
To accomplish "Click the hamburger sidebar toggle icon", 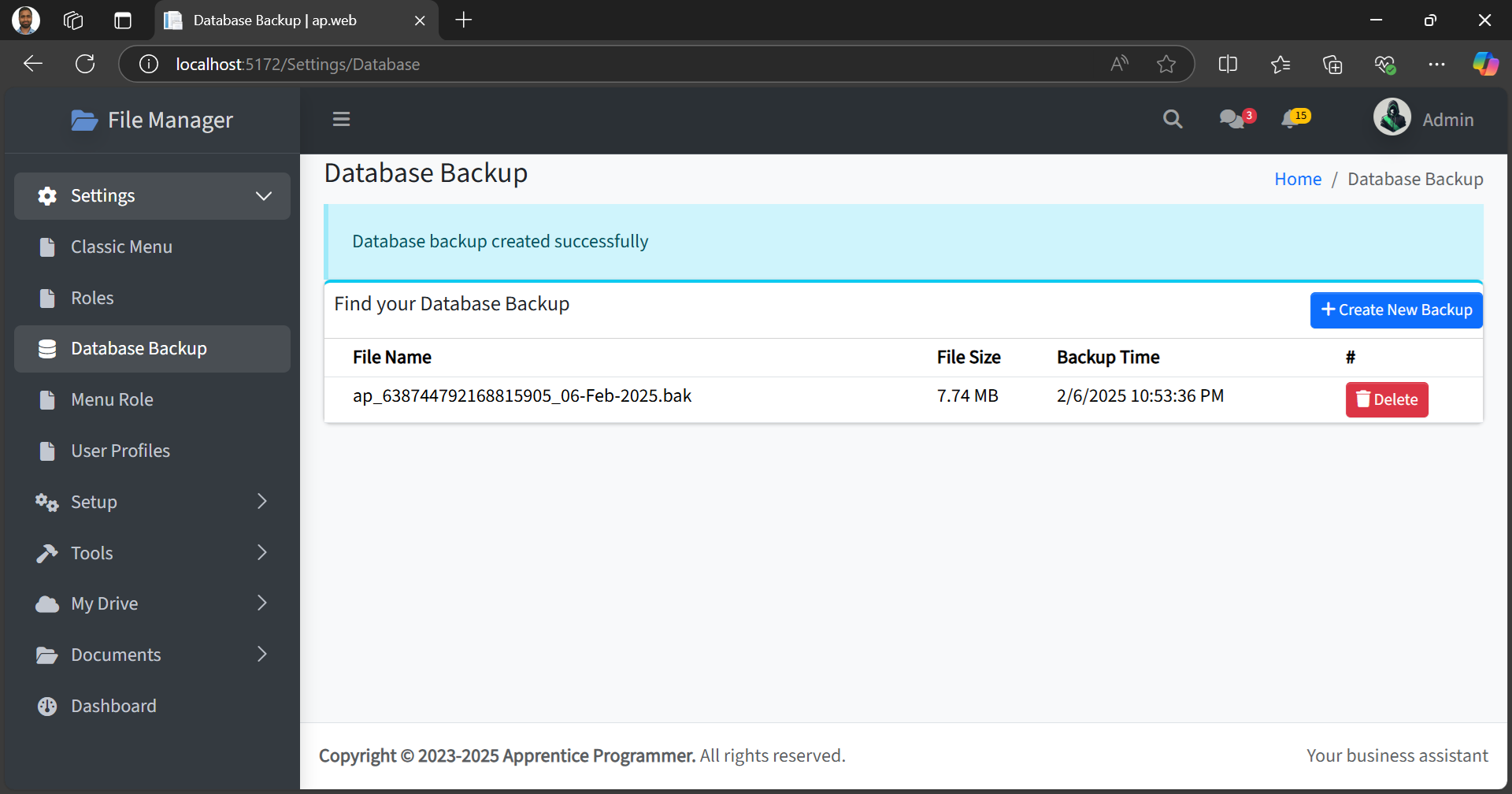I will pos(341,119).
